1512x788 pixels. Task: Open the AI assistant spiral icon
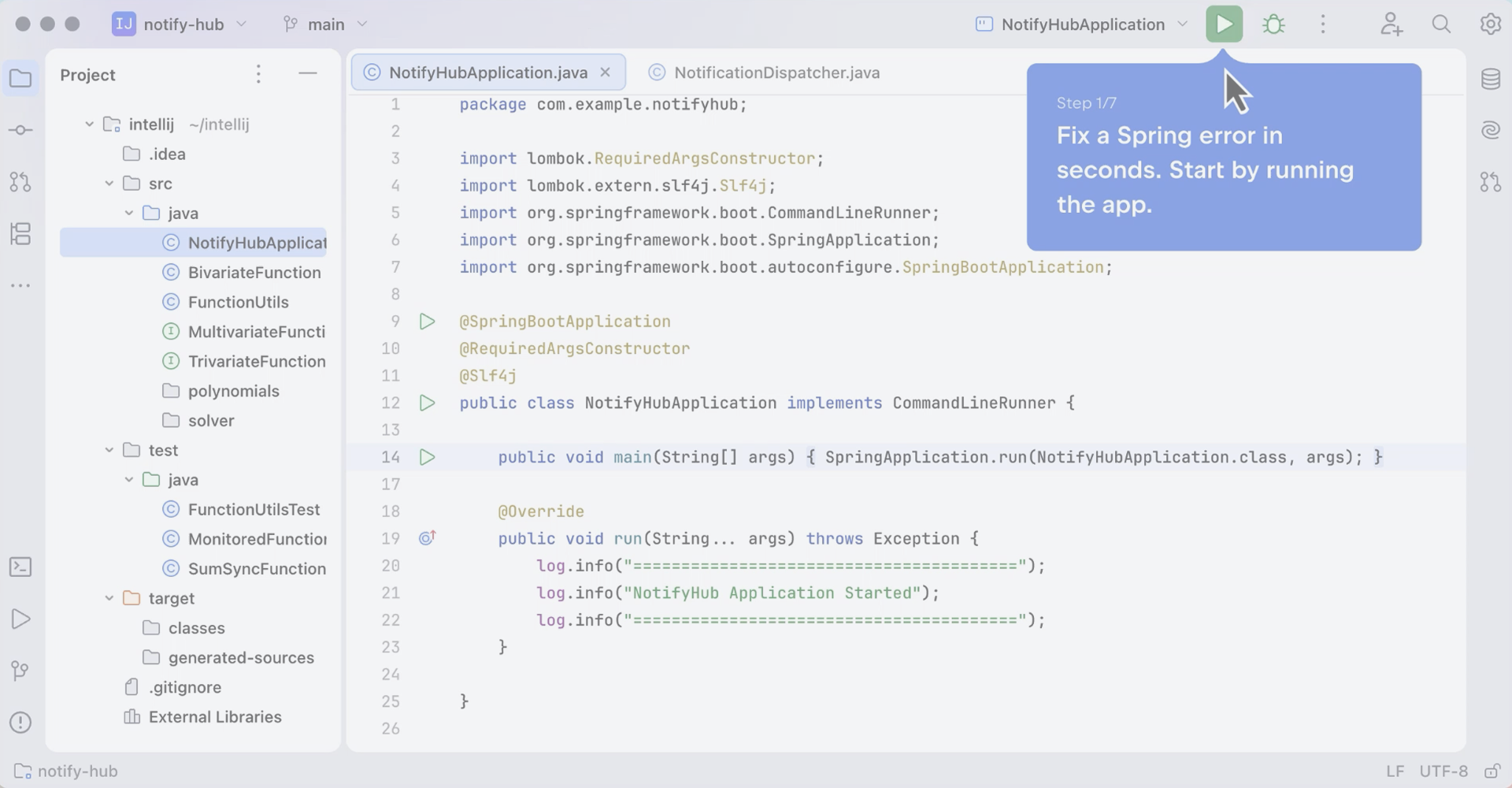pyautogui.click(x=1490, y=130)
